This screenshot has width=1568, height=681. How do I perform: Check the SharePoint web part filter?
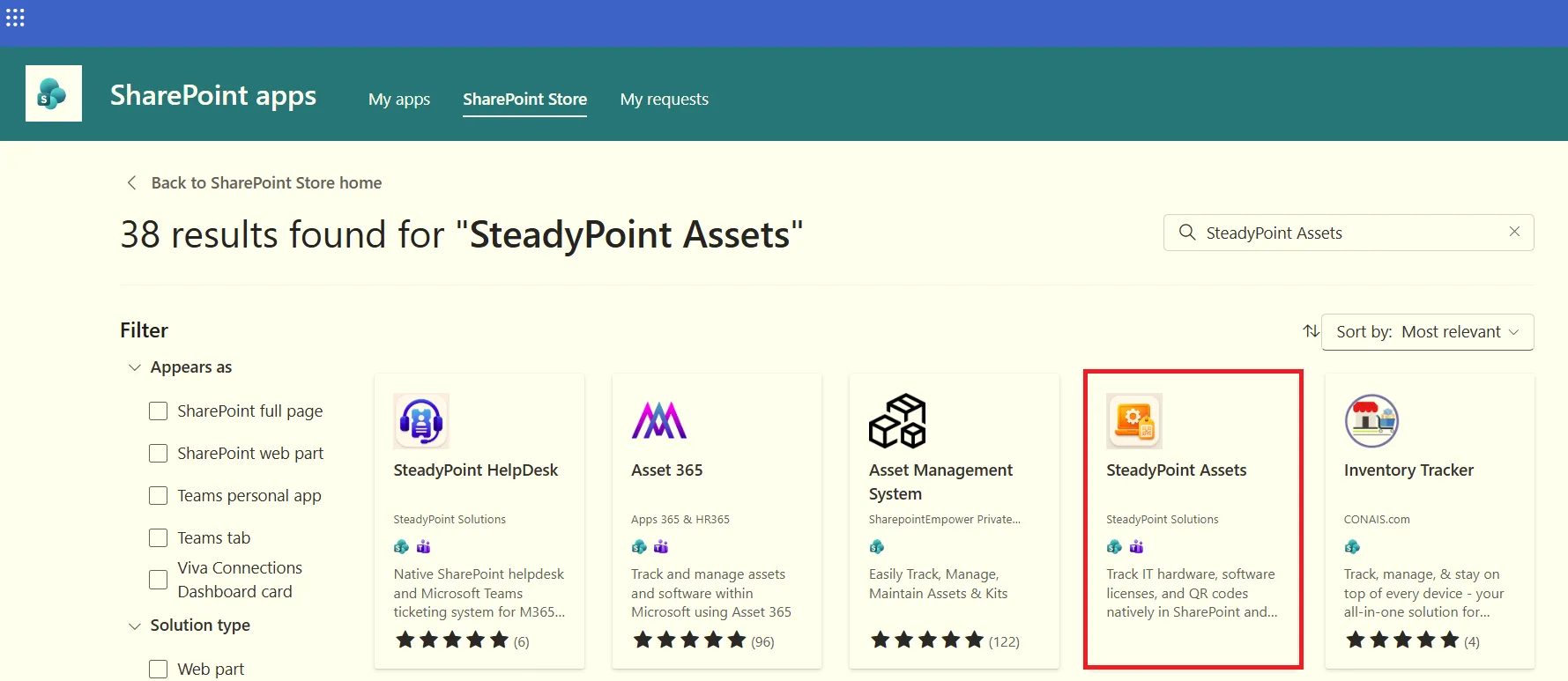tap(159, 454)
